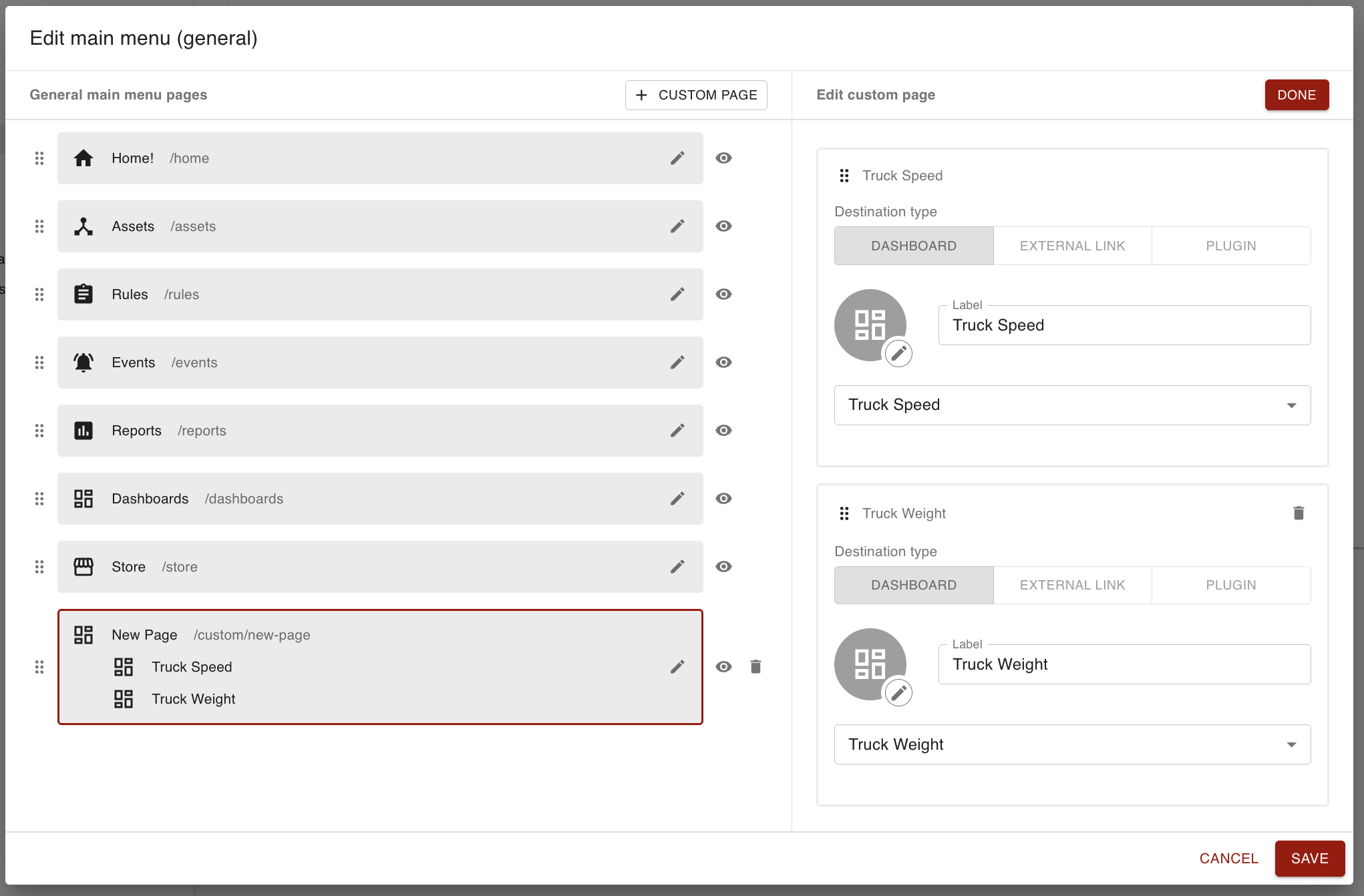Click the pencil icon on New Page row
Image resolution: width=1364 pixels, height=896 pixels.
677,667
